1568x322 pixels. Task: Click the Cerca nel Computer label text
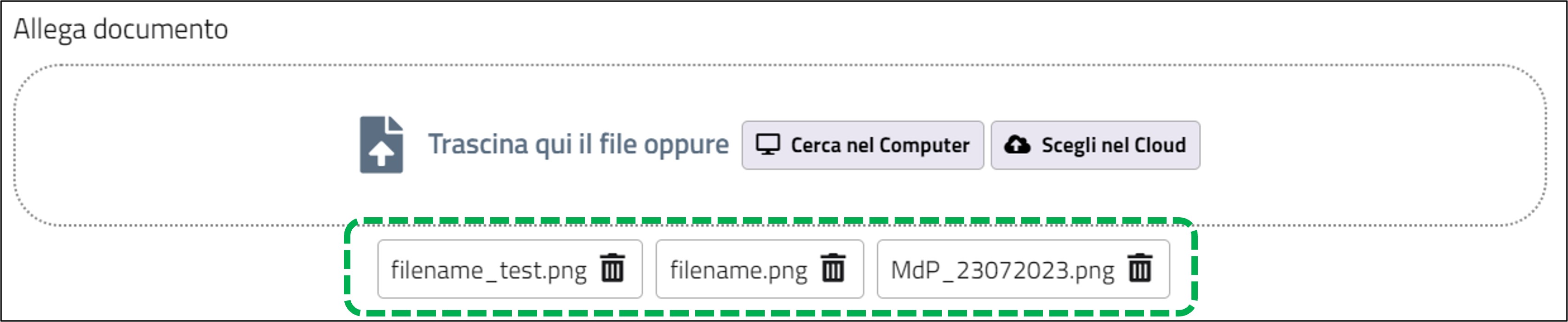pos(880,145)
